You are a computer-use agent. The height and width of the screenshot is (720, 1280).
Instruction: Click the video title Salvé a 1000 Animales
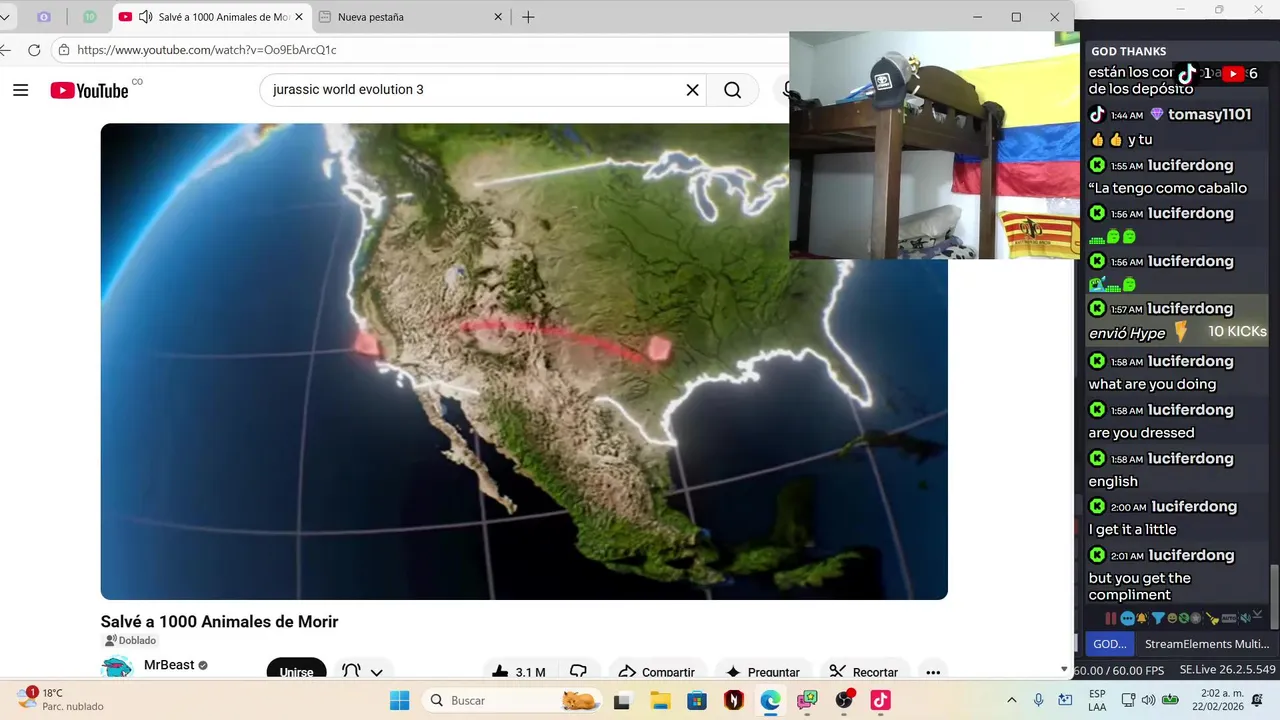(x=219, y=622)
